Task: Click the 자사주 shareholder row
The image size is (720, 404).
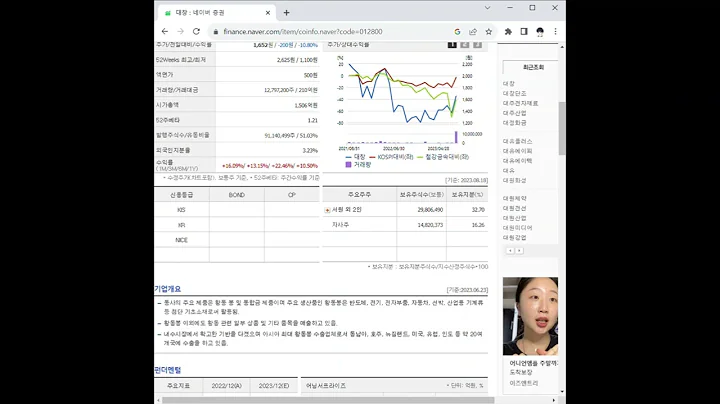Action: point(405,225)
